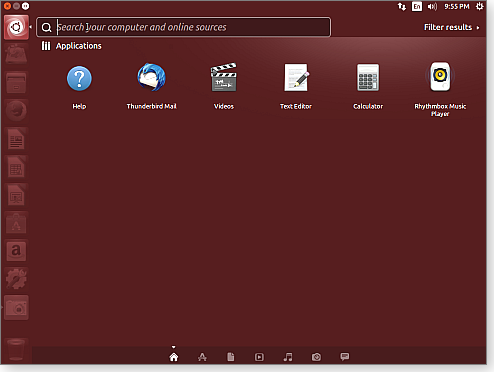This screenshot has width=494, height=372.
Task: Open the sound volume indicator
Action: [x=432, y=7]
